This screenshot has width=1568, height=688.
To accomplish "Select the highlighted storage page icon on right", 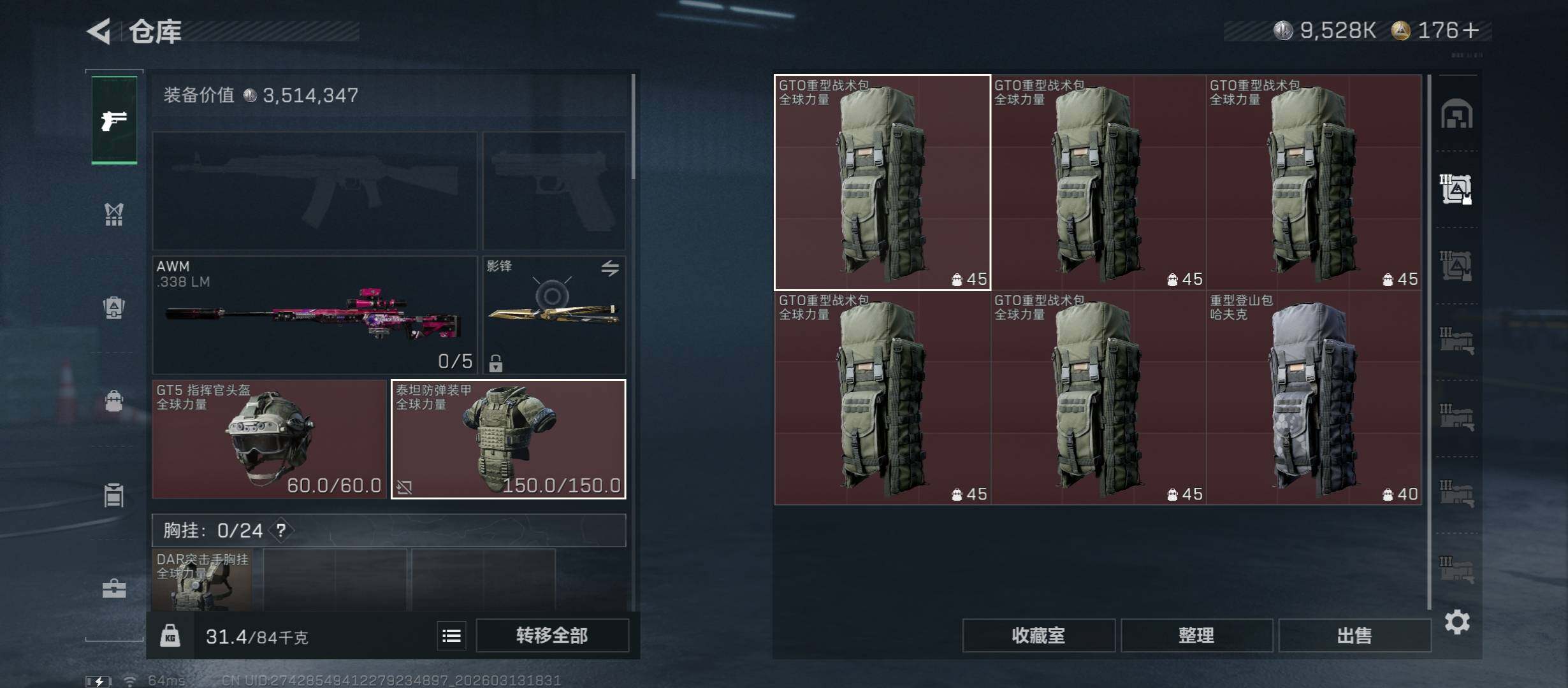I will point(1456,189).
